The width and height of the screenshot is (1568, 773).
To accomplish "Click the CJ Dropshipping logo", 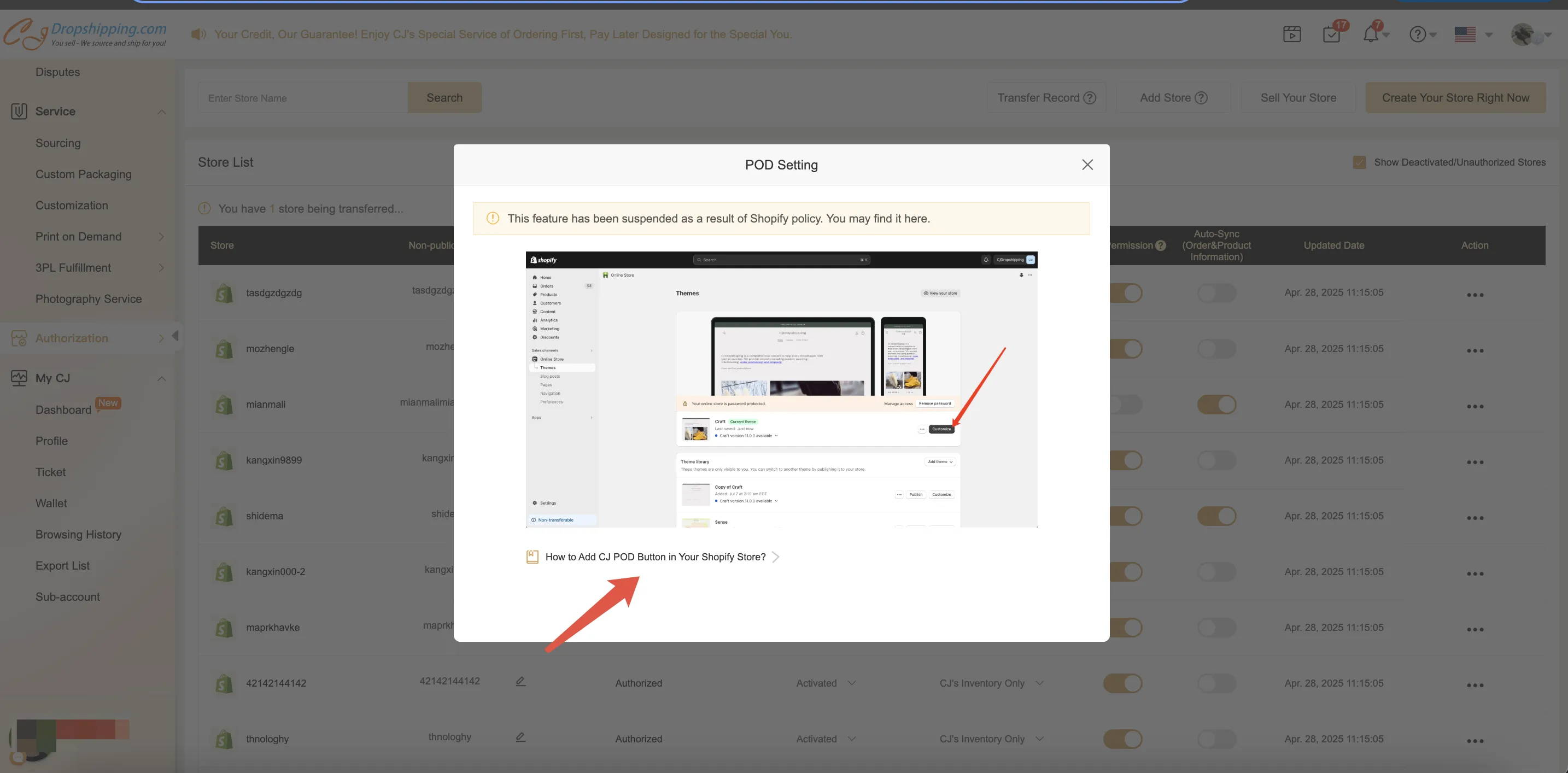I will point(85,34).
